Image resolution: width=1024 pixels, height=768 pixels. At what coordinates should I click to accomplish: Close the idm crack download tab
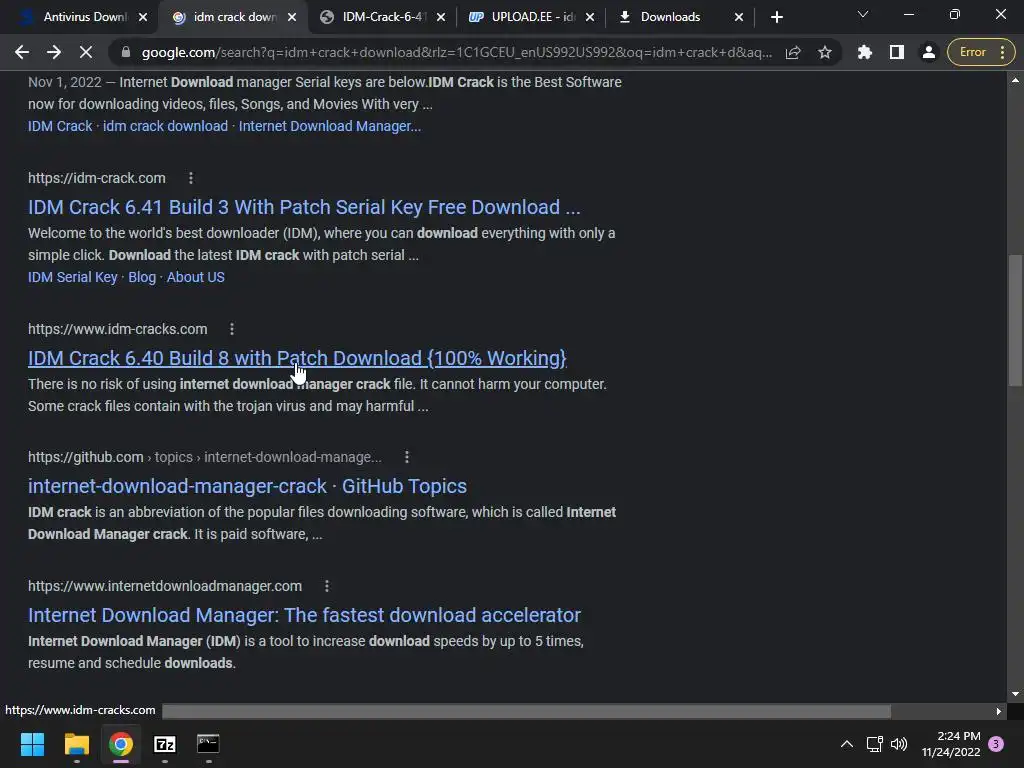292,18
